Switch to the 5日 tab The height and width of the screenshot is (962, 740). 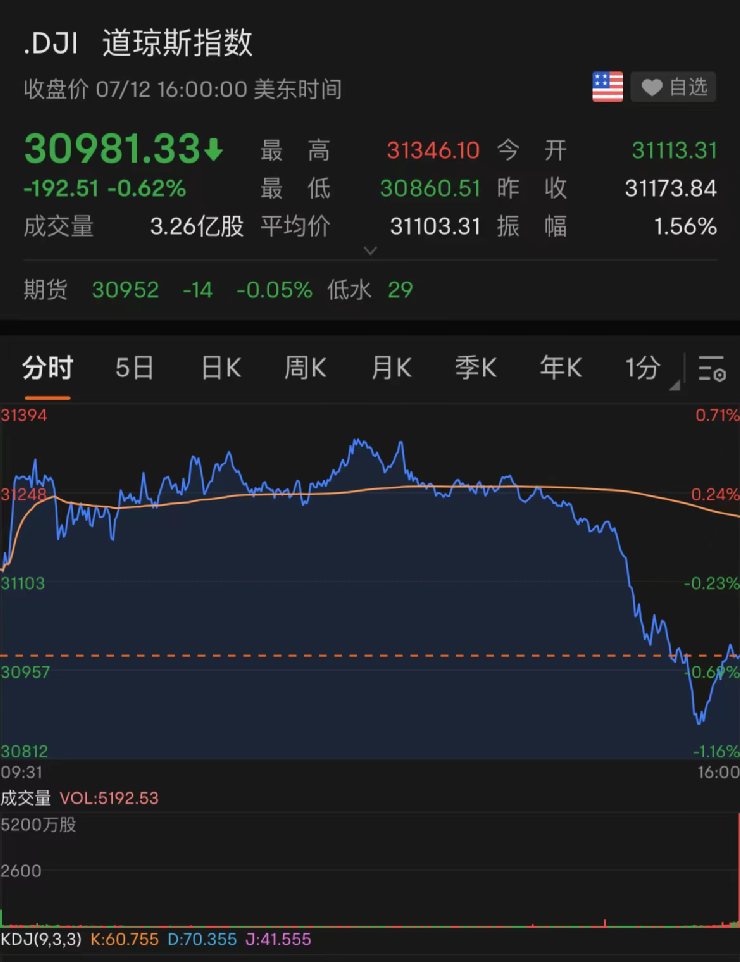point(134,367)
